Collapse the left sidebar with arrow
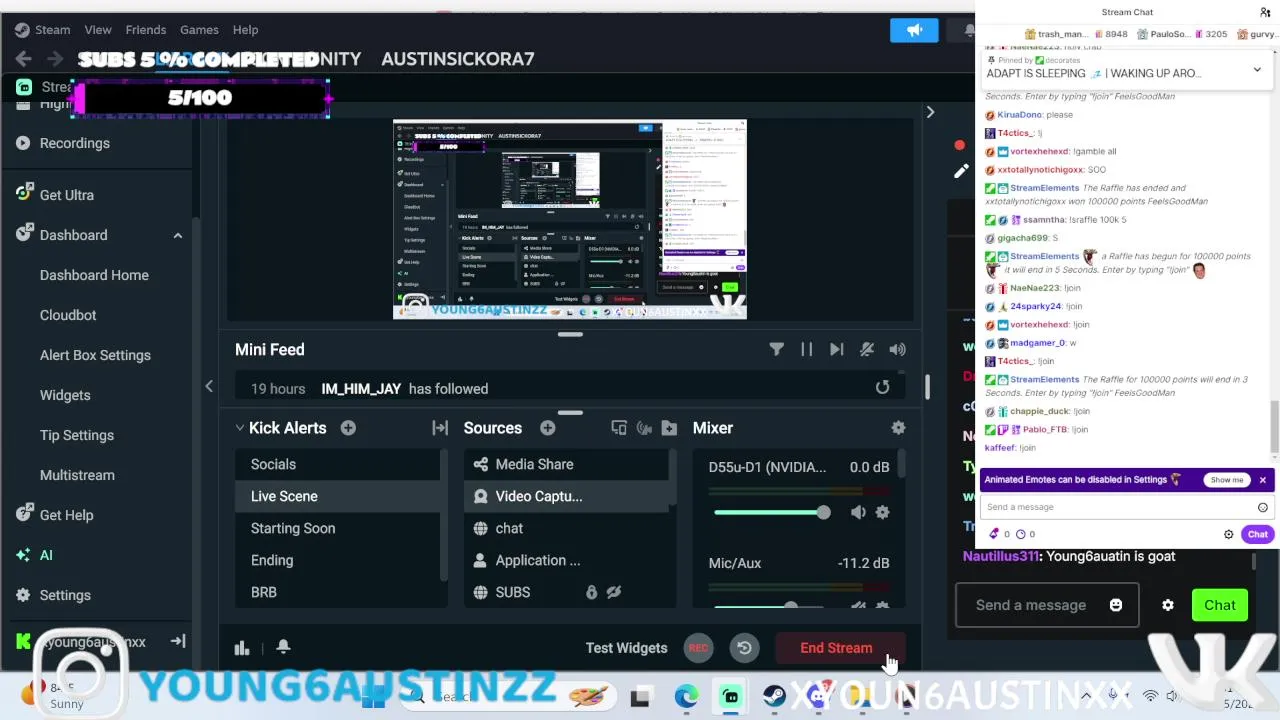The height and width of the screenshot is (720, 1280). click(x=209, y=386)
